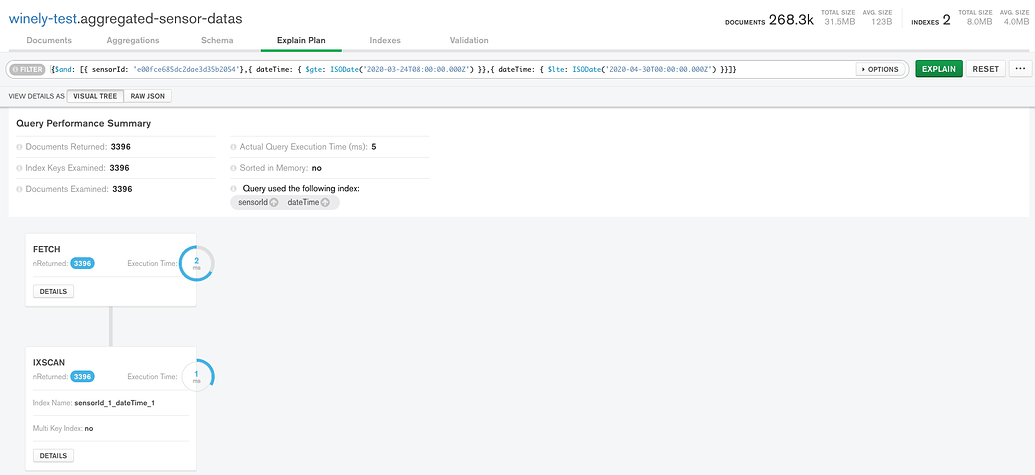This screenshot has height=475, width=1035.
Task: Switch view to Raw JSON
Action: (x=149, y=96)
